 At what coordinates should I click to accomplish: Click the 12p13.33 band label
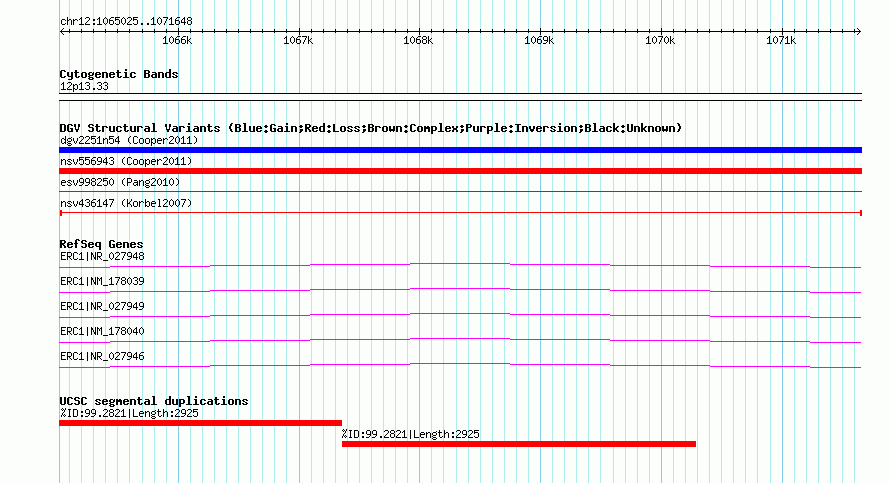click(84, 87)
